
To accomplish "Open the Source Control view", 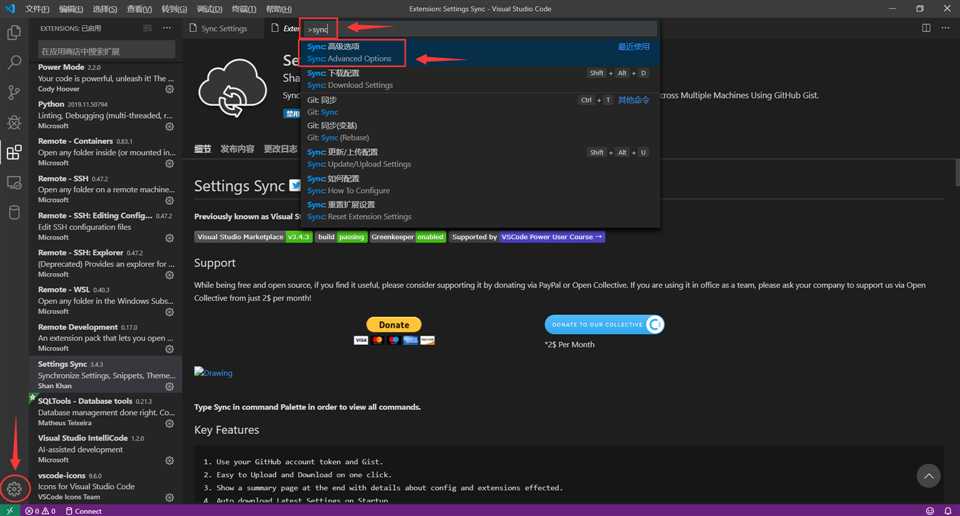I will [x=14, y=92].
